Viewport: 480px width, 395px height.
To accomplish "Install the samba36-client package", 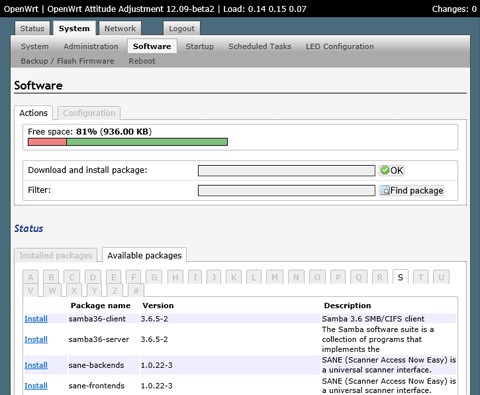I will 36,319.
